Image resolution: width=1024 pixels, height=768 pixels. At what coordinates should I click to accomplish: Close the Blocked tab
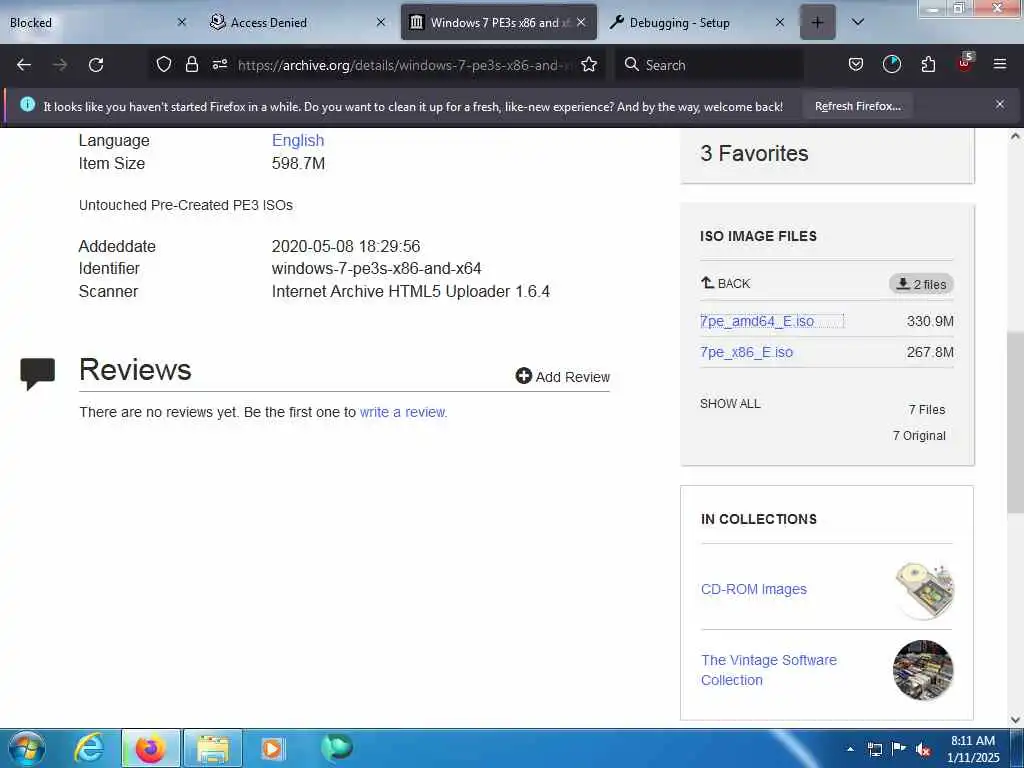182,22
